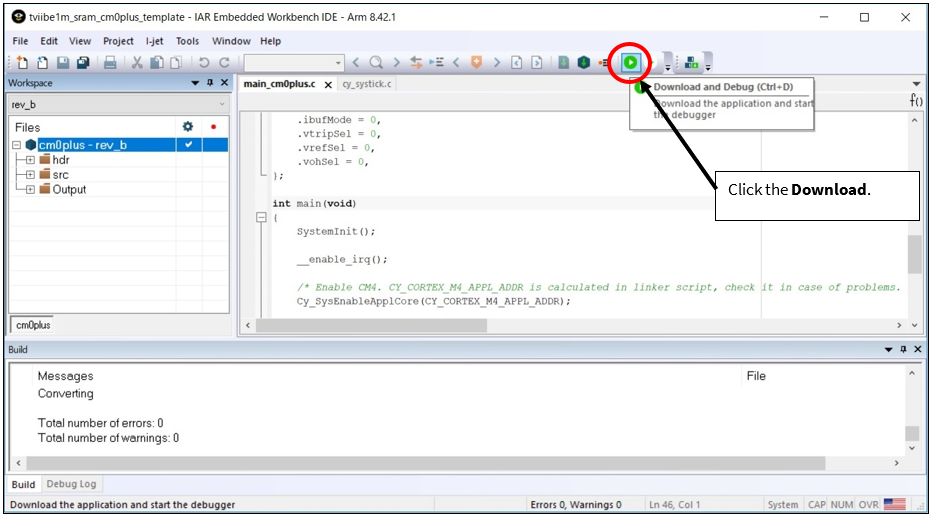Redo the last undone edit
This screenshot has width=934, height=518.
point(224,63)
